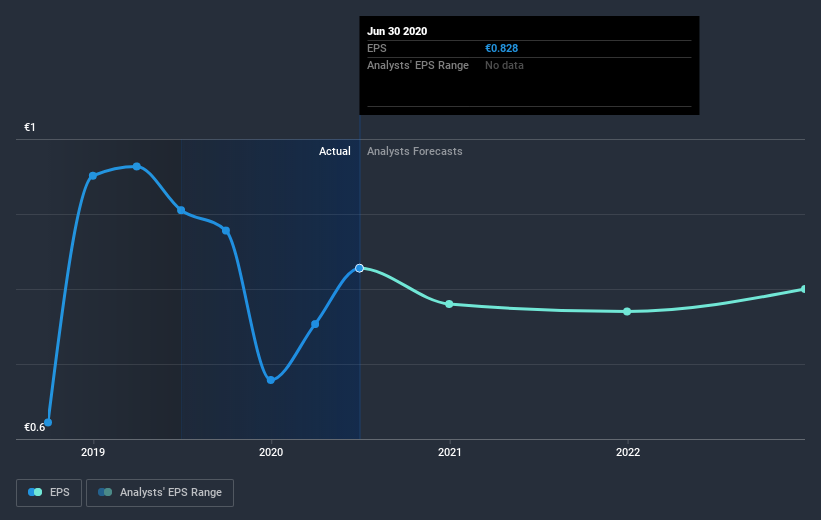Toggle the Analysts' EPS Range legend series
Viewport: 821px width, 520px height.
pos(160,492)
